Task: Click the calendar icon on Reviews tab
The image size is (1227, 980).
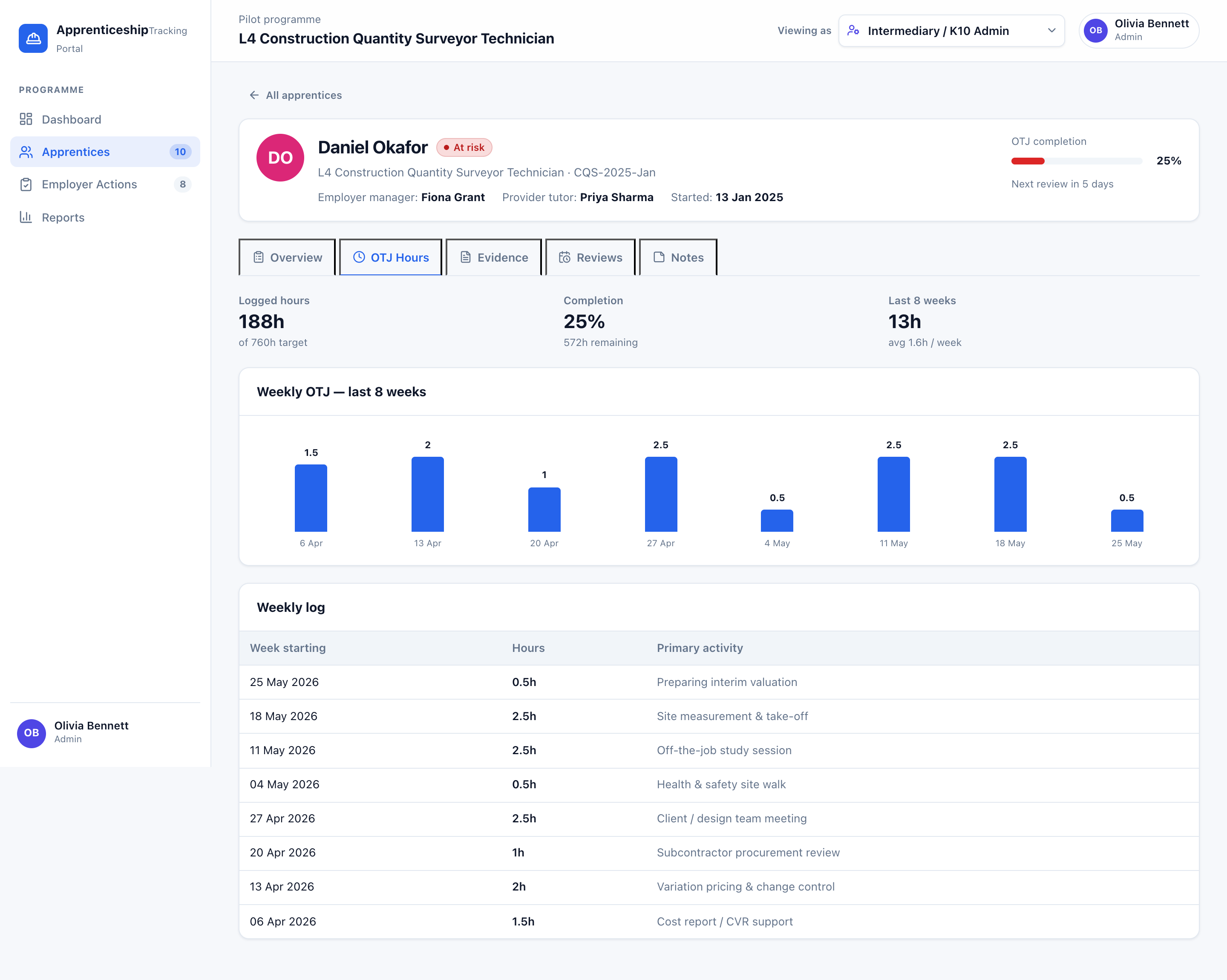Action: [565, 257]
